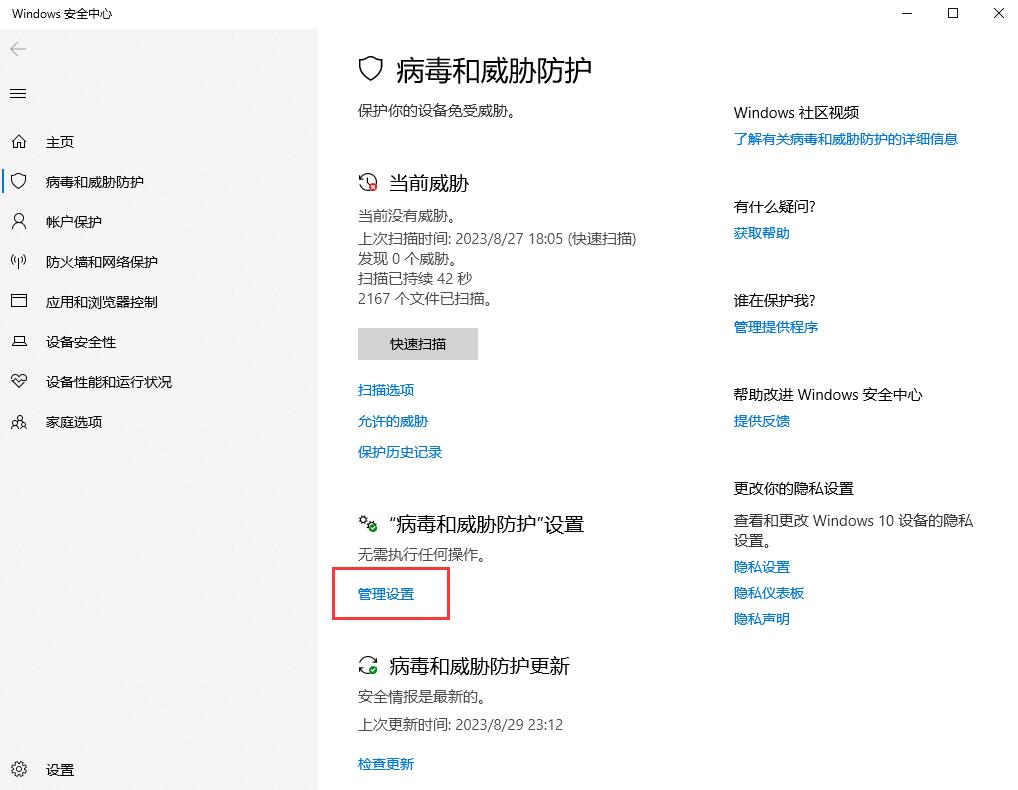Open the 隐私仪表板 link
The height and width of the screenshot is (790, 1018).
[x=769, y=593]
